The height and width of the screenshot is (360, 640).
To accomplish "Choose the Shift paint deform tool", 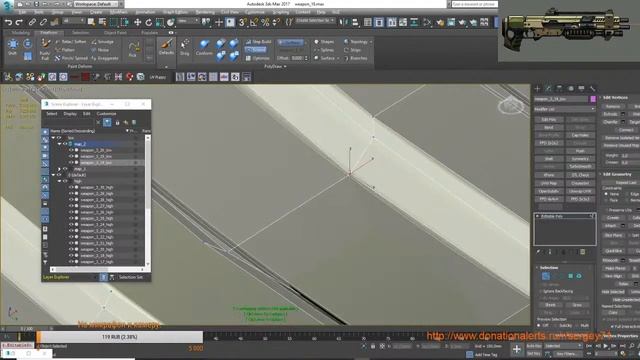I will point(13,47).
